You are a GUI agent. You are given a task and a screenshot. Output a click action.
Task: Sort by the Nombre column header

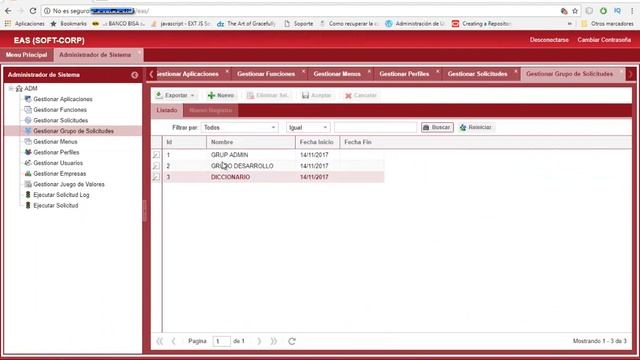251,142
